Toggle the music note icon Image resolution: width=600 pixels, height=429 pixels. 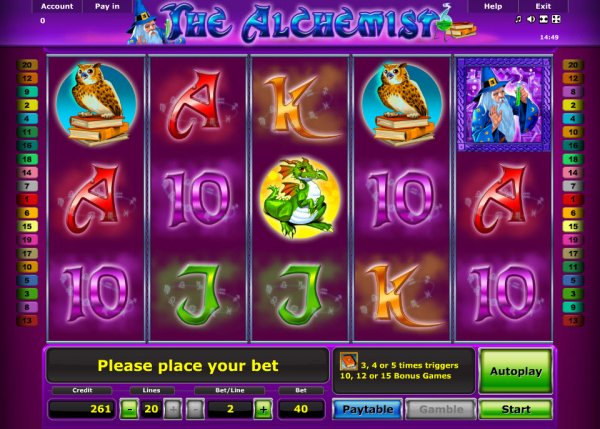coord(518,19)
